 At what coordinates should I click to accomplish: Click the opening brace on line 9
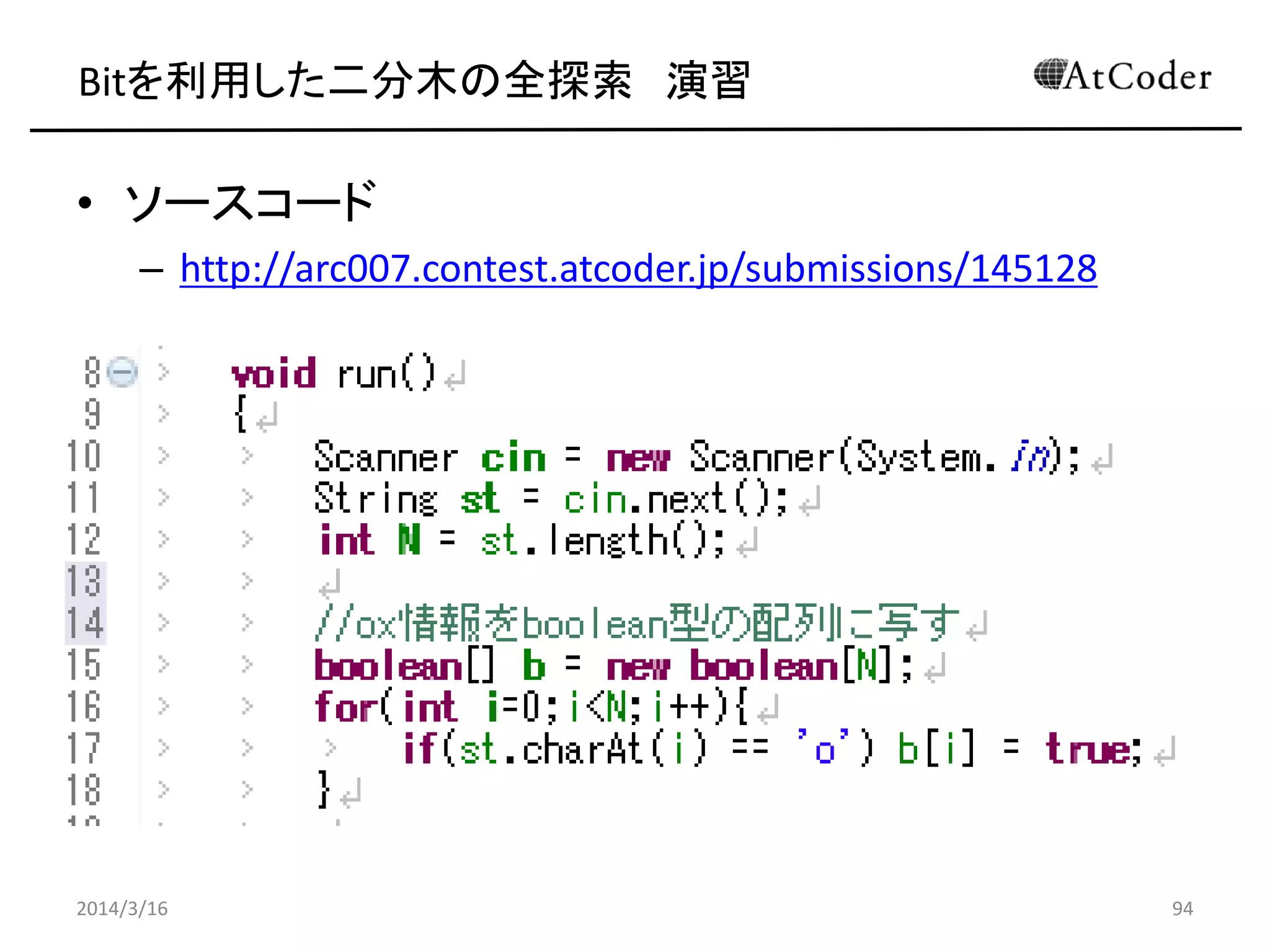[x=241, y=413]
